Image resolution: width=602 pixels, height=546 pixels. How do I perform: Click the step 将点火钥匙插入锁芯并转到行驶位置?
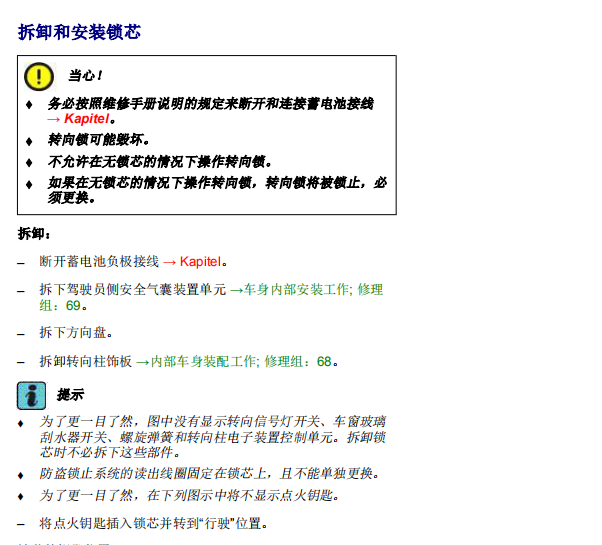click(x=154, y=523)
